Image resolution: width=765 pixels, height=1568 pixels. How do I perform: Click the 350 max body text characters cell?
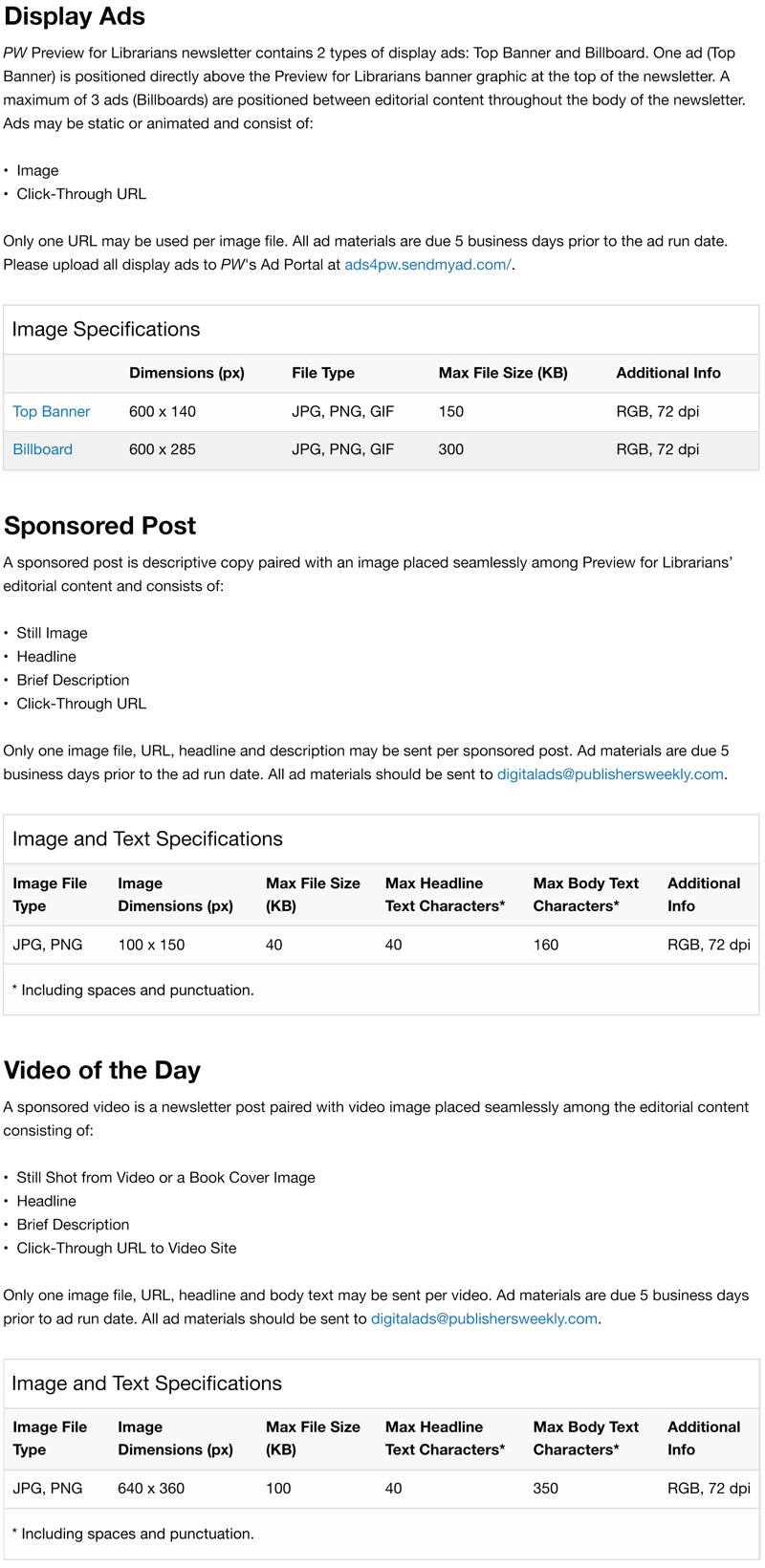pos(545,1489)
